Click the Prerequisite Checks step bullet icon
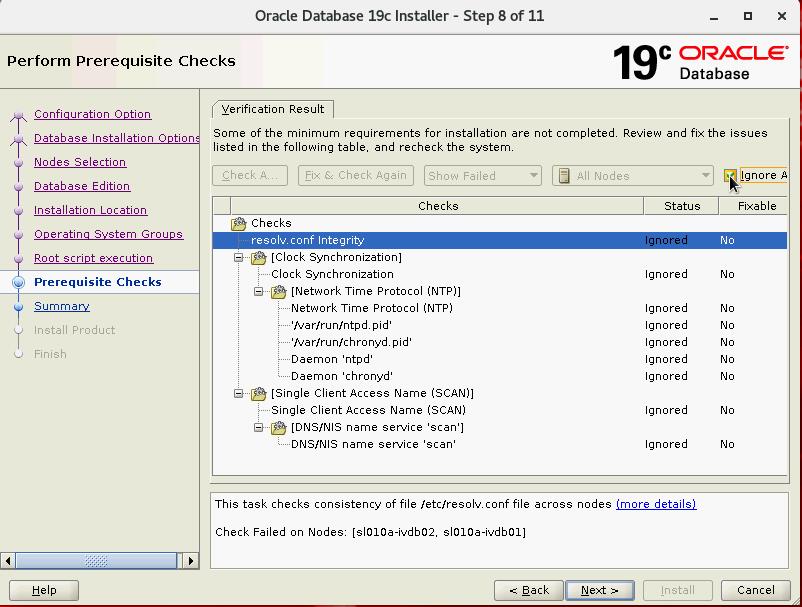The image size is (802, 607). click(x=18, y=283)
